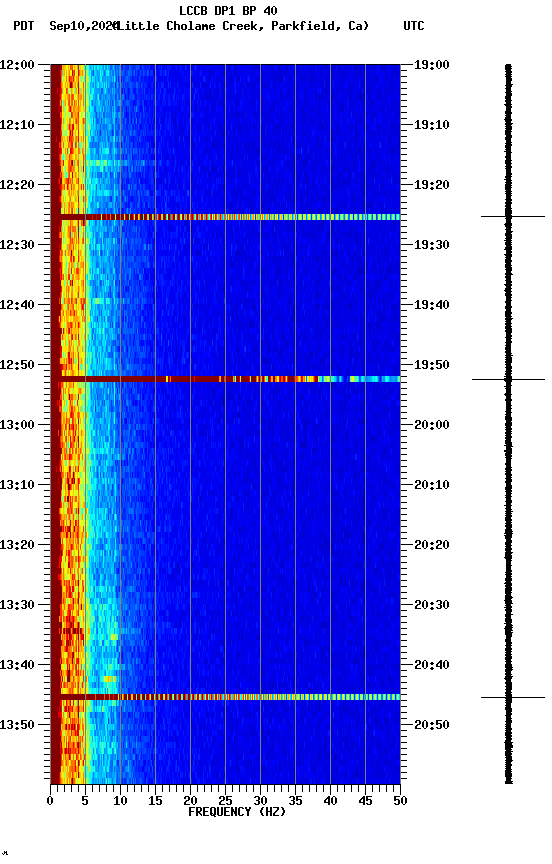Click the '0' frequency axis tick label
The image size is (552, 864).
point(50,801)
